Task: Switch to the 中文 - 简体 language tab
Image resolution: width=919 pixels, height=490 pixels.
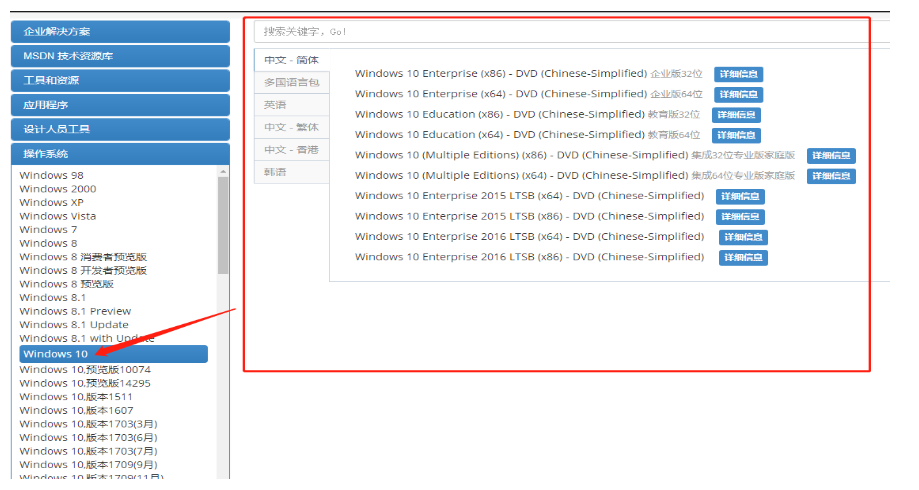Action: (291, 60)
